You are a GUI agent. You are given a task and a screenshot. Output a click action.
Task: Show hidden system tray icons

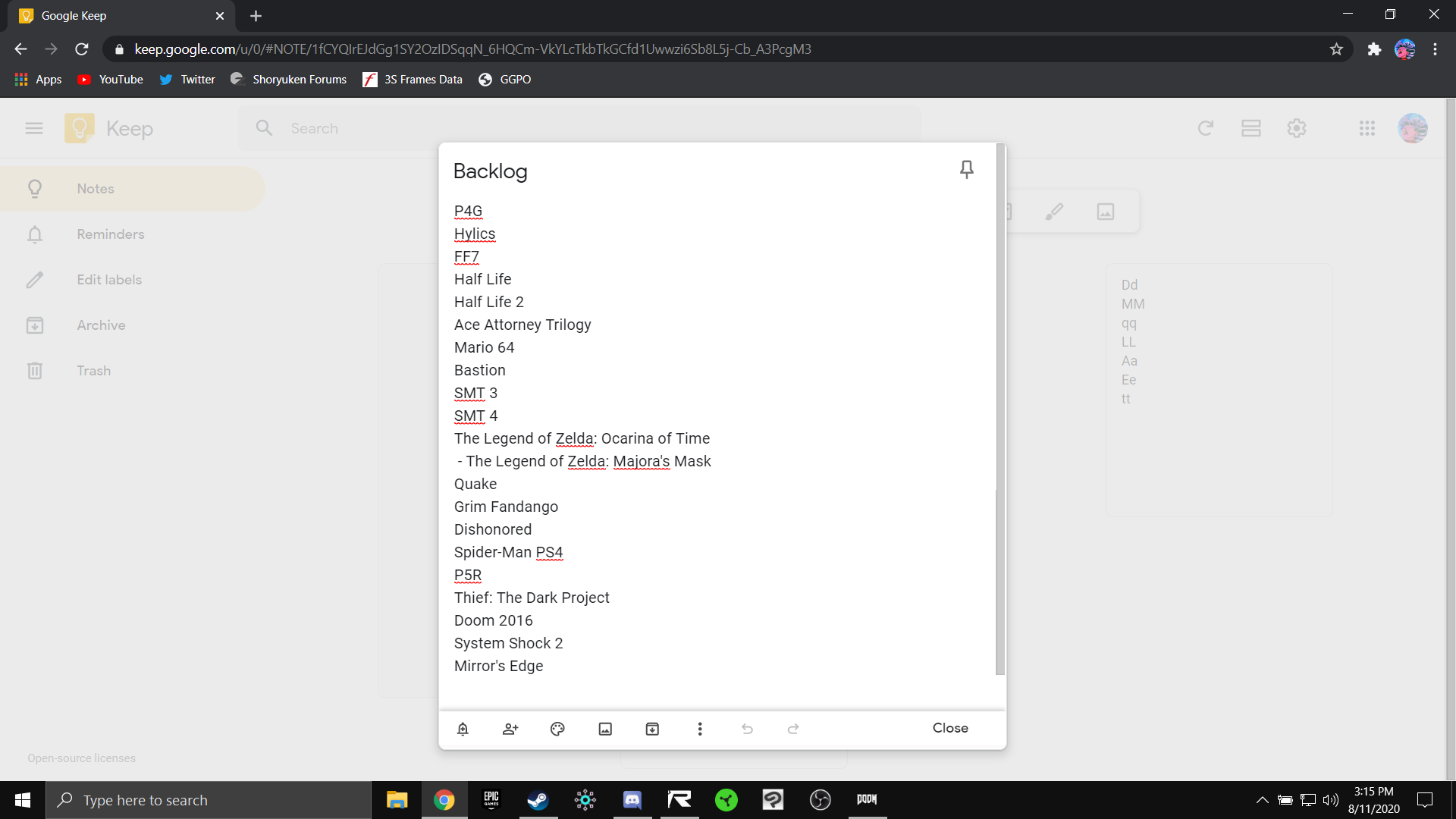pyautogui.click(x=1262, y=800)
